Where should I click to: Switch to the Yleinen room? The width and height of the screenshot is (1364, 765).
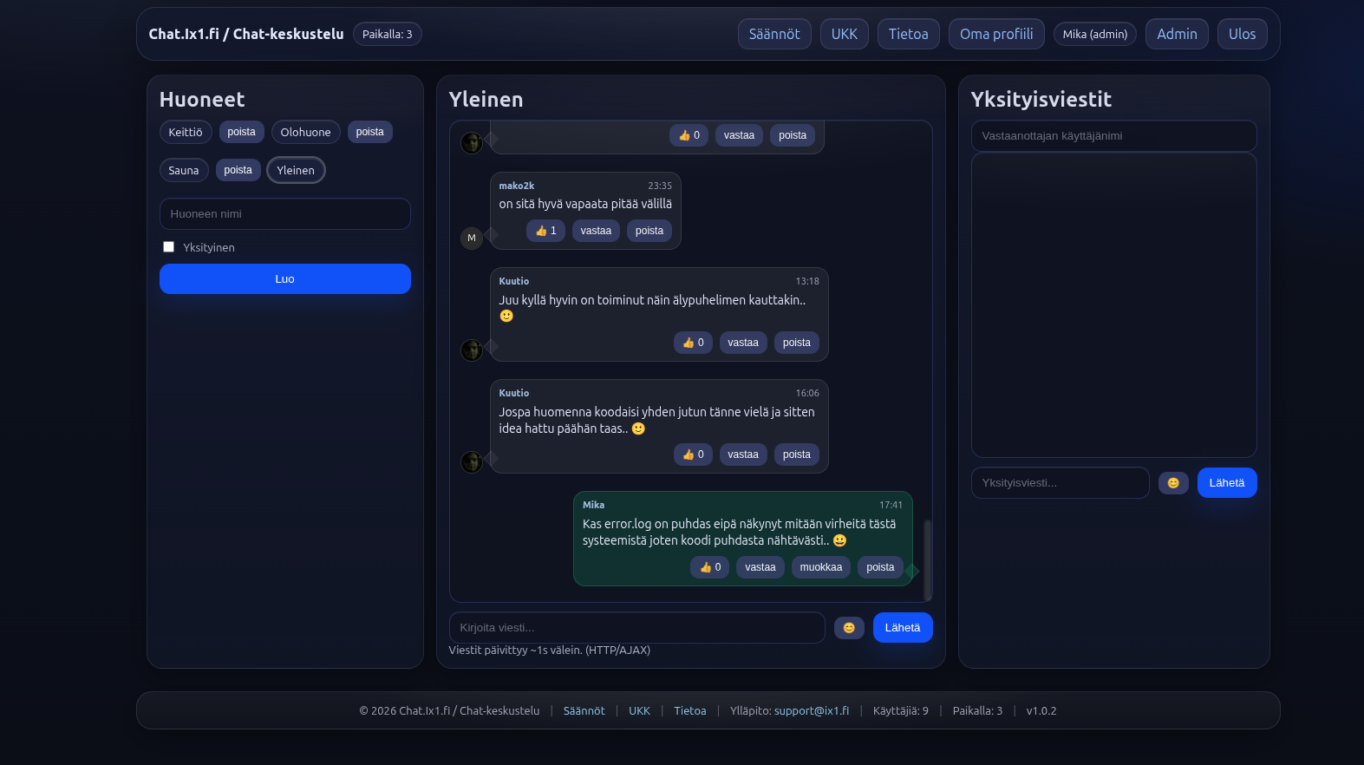[295, 170]
